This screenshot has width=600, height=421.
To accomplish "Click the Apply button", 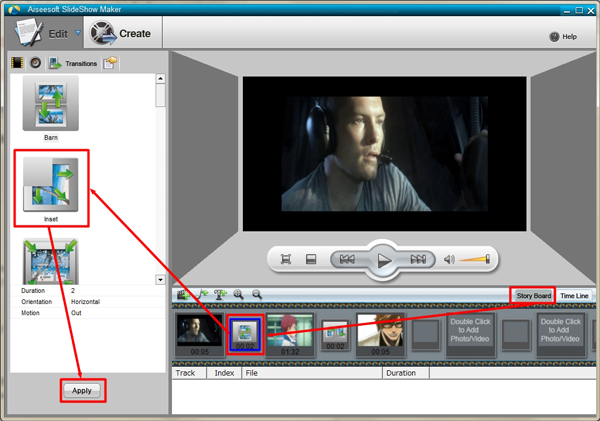I will click(x=82, y=390).
